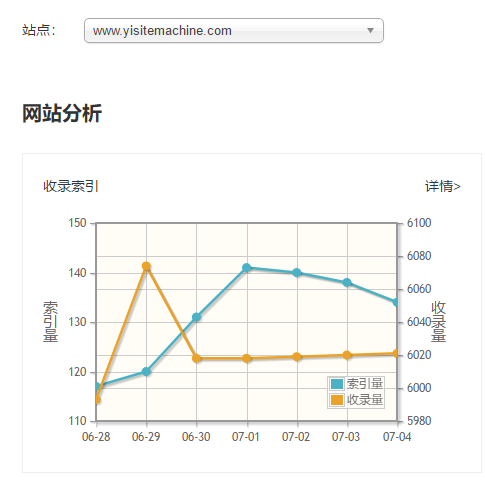Select the blue data point on 06-29
Viewport: 485px width, 485px height.
pyautogui.click(x=146, y=371)
